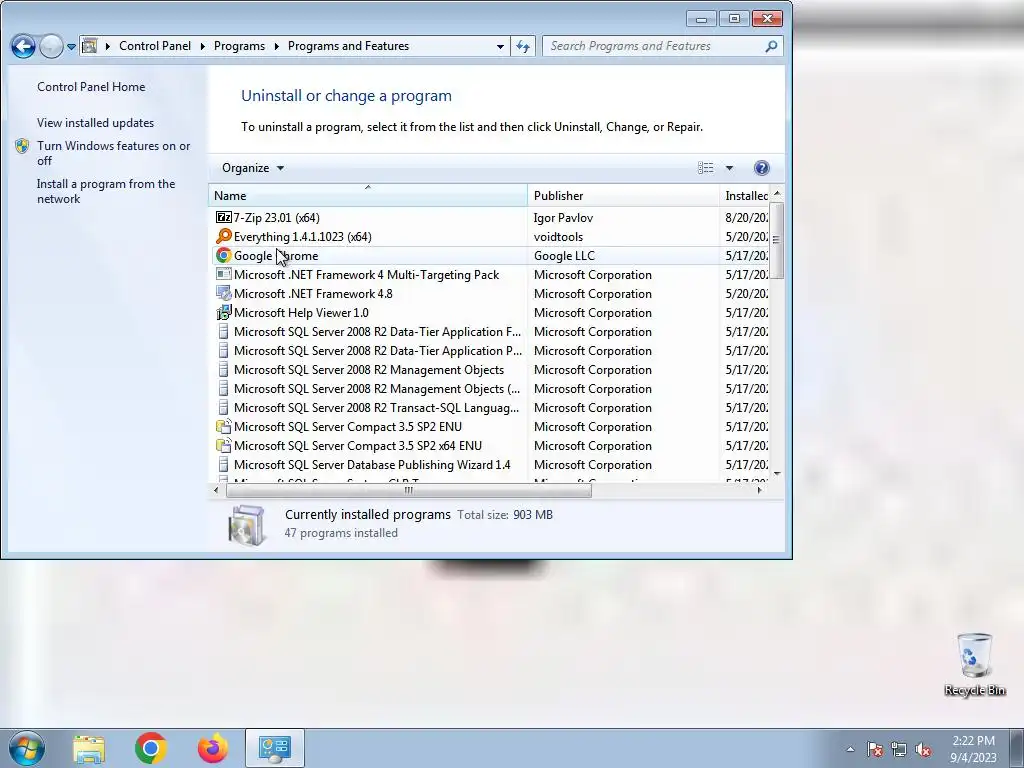Click the shield icon beside Windows features

pyautogui.click(x=22, y=146)
